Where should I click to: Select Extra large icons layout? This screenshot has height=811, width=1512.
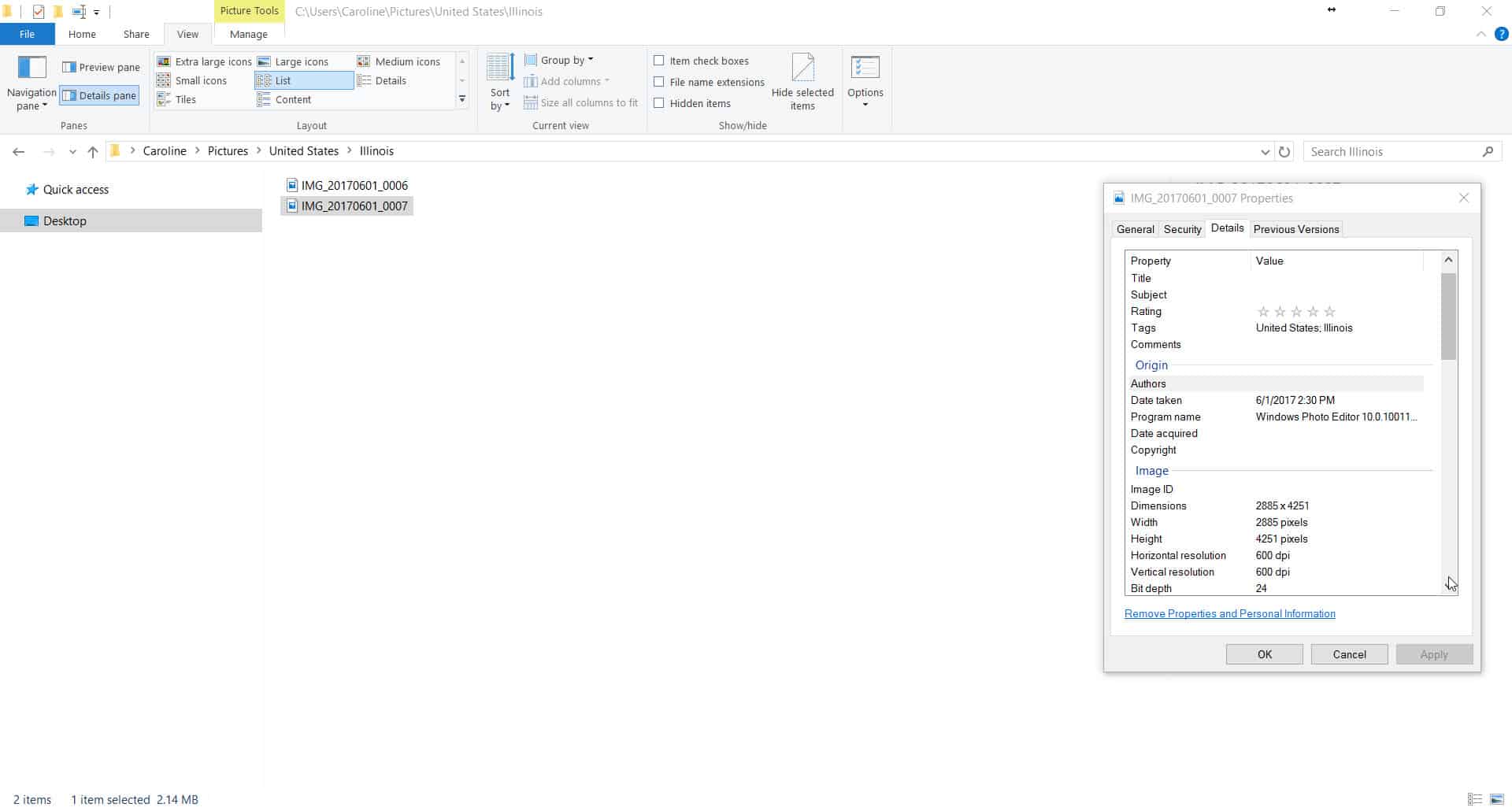(204, 61)
